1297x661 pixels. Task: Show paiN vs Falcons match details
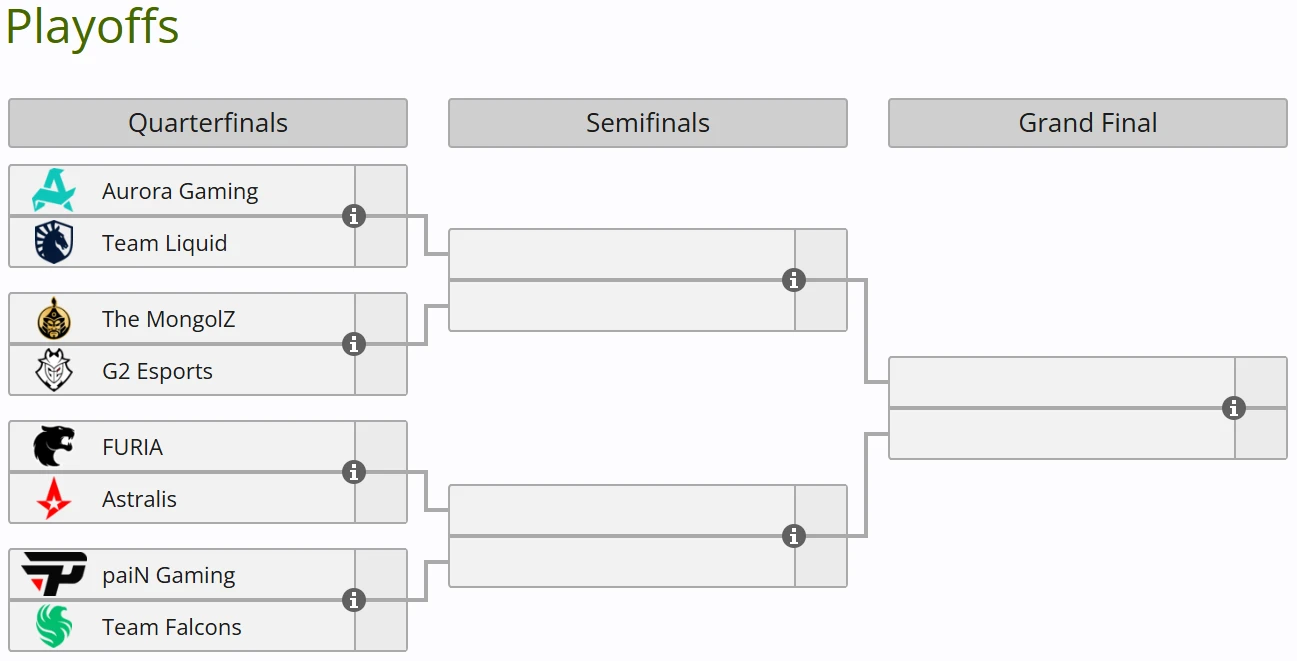[354, 600]
